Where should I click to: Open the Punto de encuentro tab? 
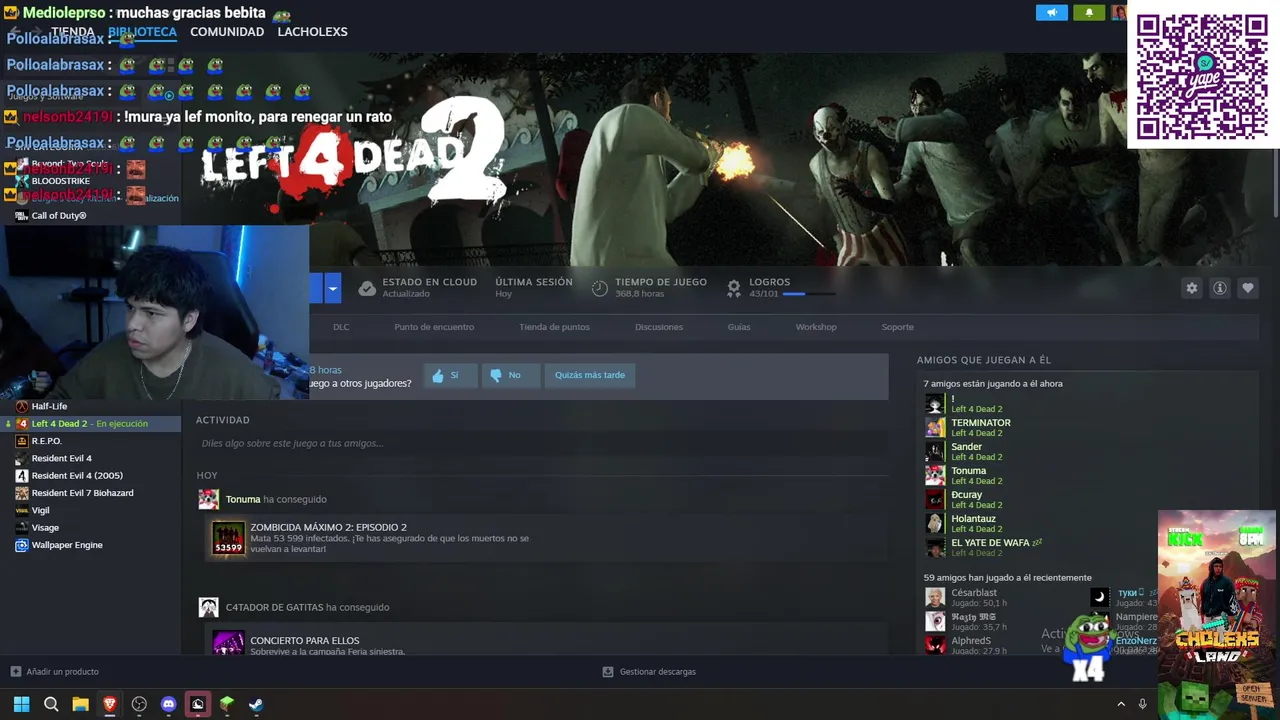point(434,327)
